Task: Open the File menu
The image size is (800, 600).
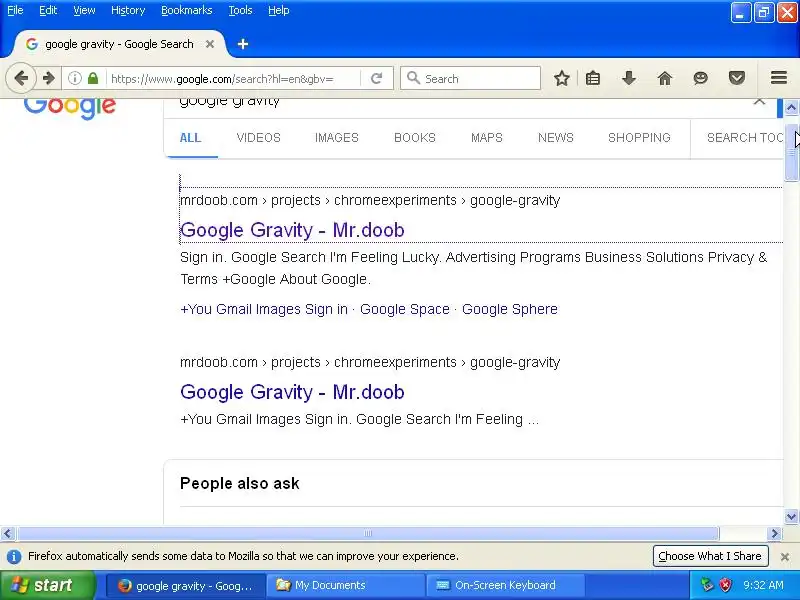Action: point(15,10)
